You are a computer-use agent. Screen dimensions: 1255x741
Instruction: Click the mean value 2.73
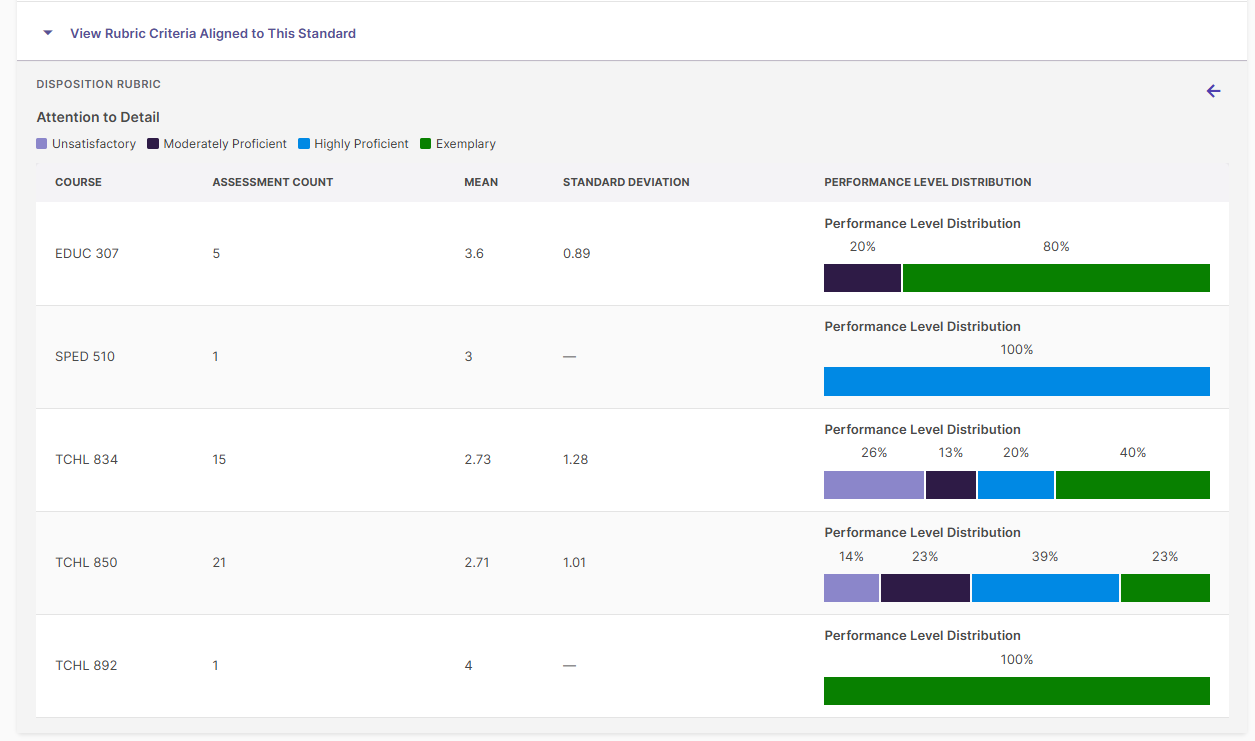point(478,460)
